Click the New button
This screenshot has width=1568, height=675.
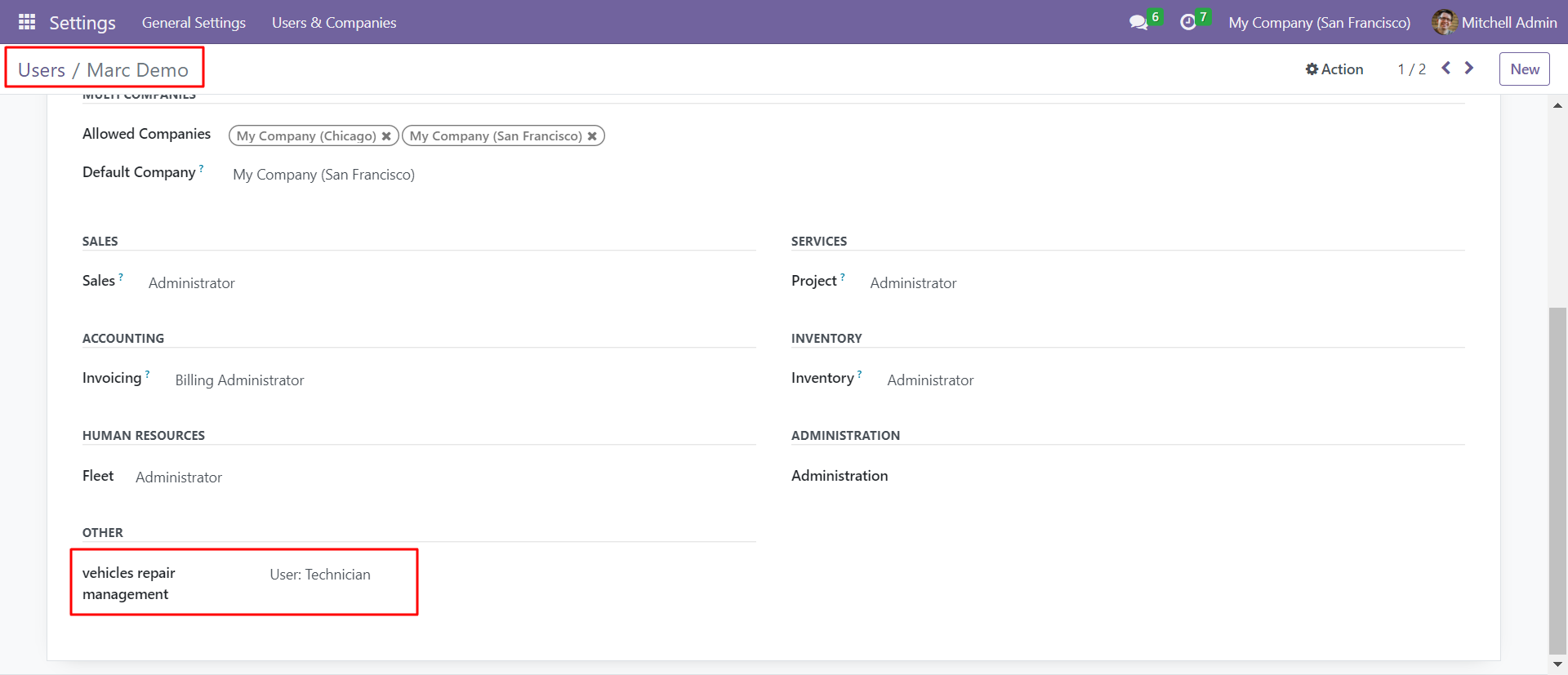coord(1524,69)
